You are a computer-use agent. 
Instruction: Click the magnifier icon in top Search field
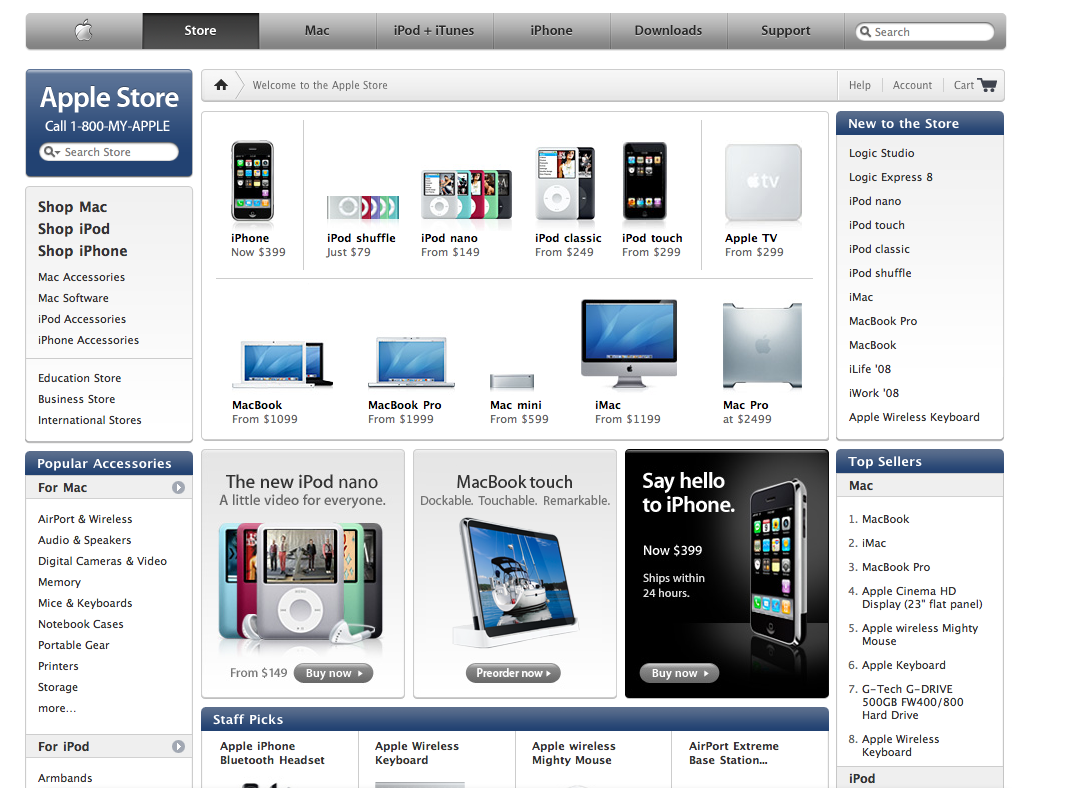[x=866, y=32]
